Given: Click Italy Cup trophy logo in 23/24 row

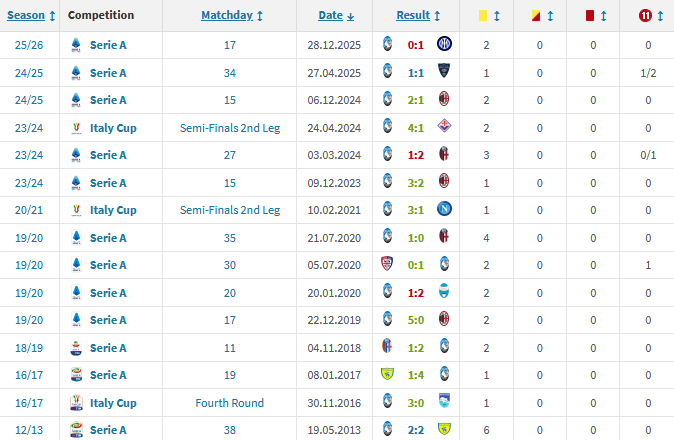Looking at the screenshot, I should (76, 127).
